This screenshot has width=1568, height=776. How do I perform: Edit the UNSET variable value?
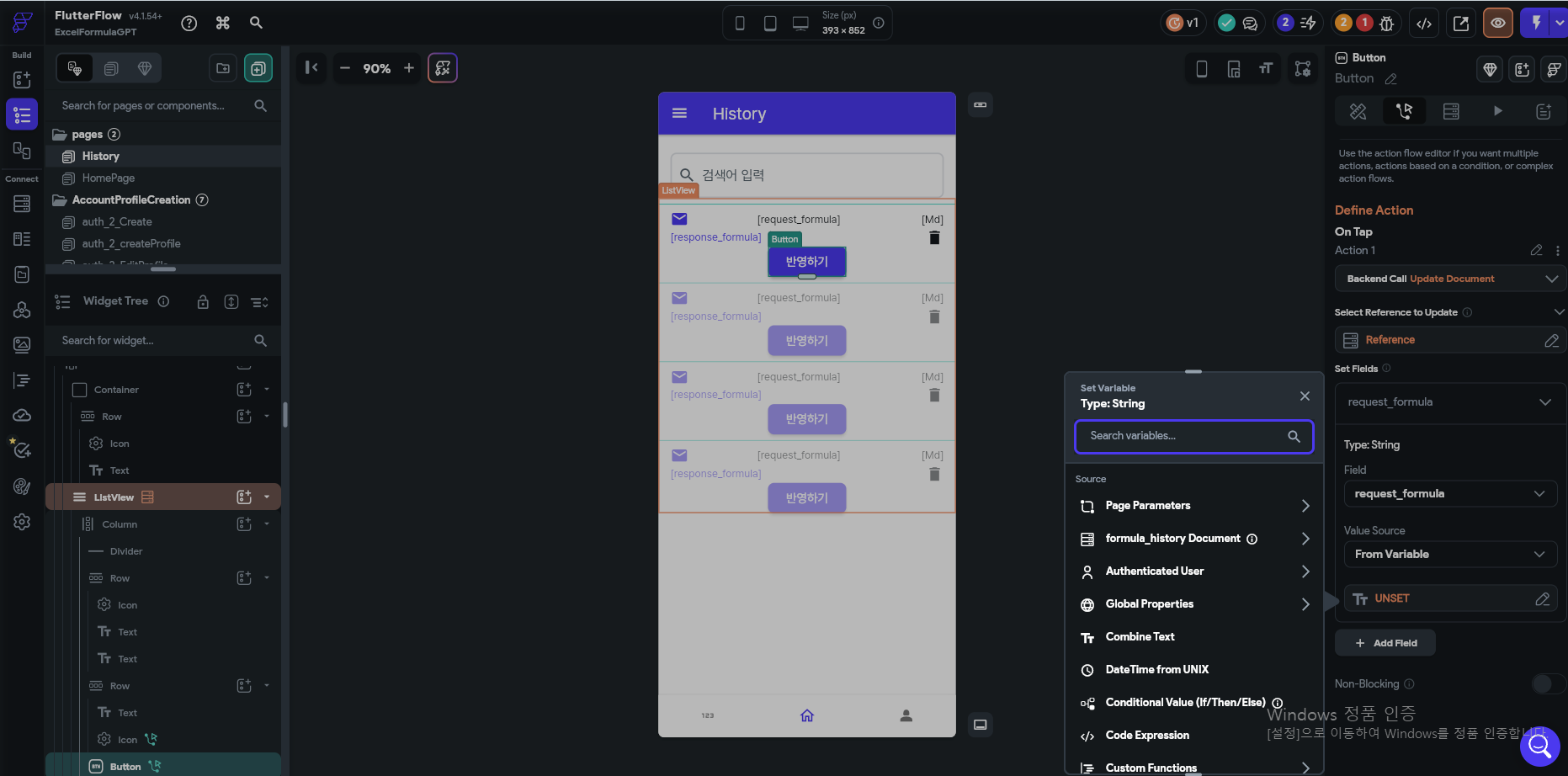coord(1542,598)
